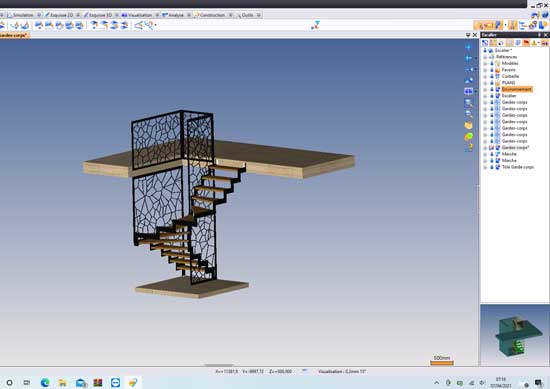Image resolution: width=550 pixels, height=389 pixels.
Task: Switch to the Analyse tab
Action: click(x=173, y=15)
